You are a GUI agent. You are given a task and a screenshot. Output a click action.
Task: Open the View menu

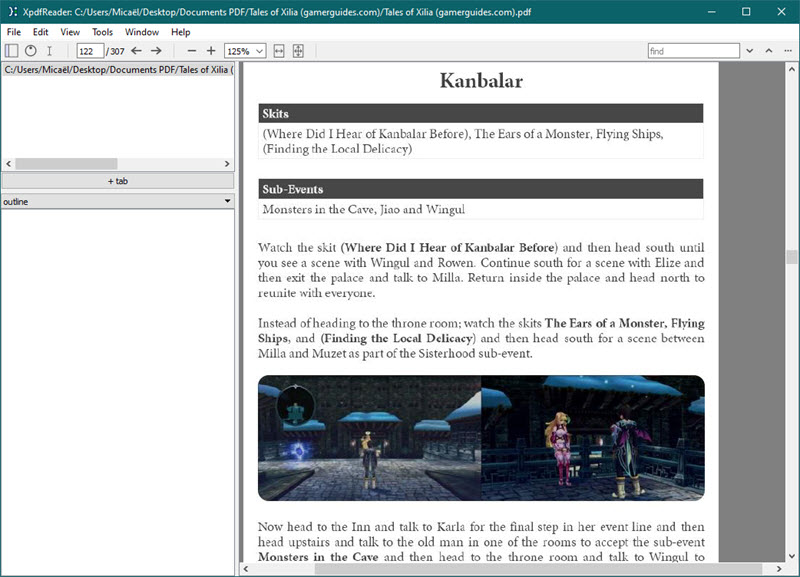click(70, 32)
